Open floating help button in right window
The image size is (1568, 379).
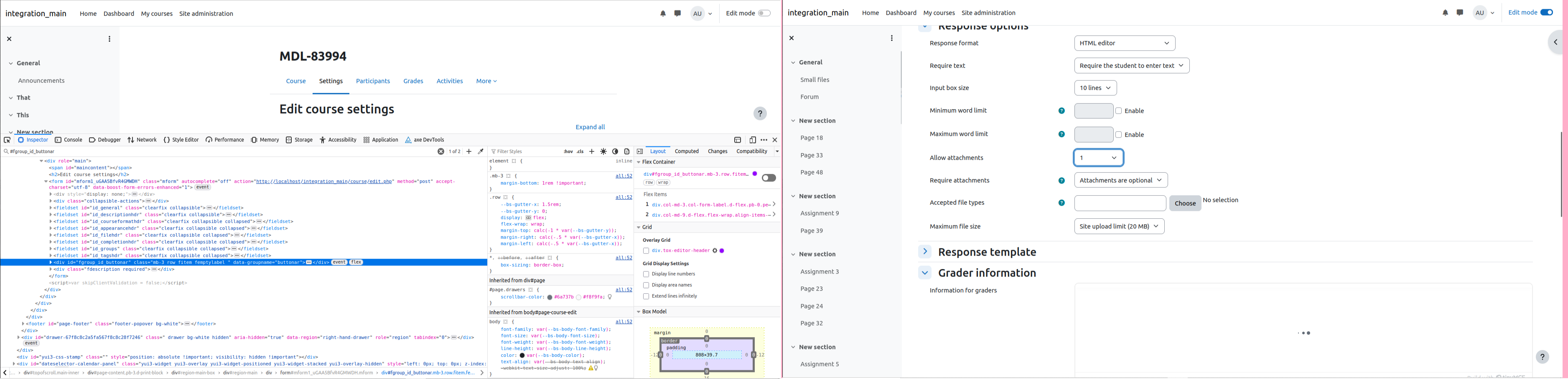click(1542, 357)
